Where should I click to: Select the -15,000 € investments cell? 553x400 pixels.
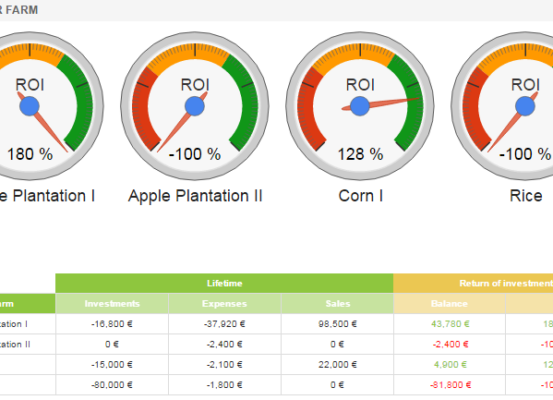(112, 364)
